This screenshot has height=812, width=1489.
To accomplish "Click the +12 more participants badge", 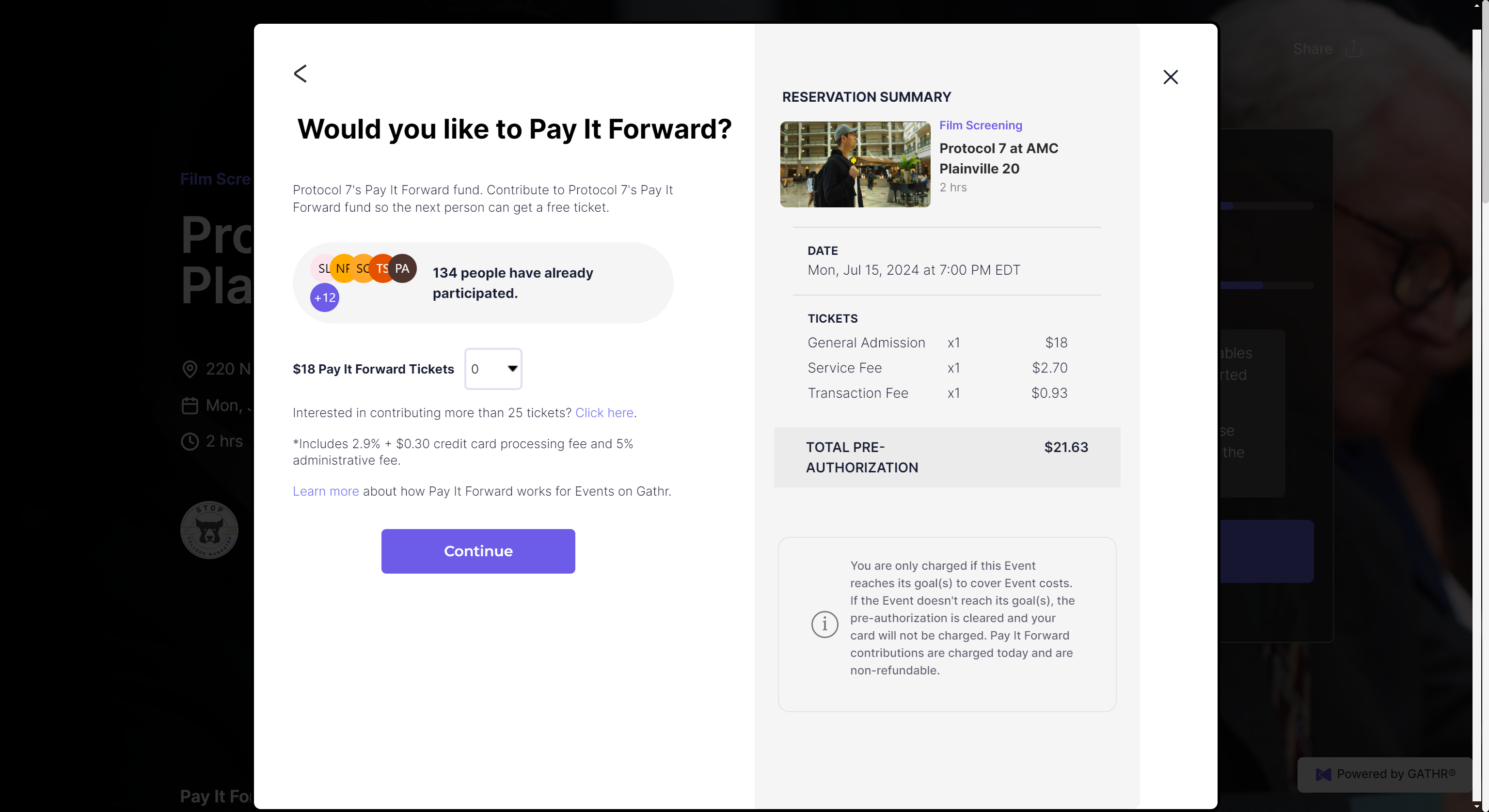I will pyautogui.click(x=325, y=297).
